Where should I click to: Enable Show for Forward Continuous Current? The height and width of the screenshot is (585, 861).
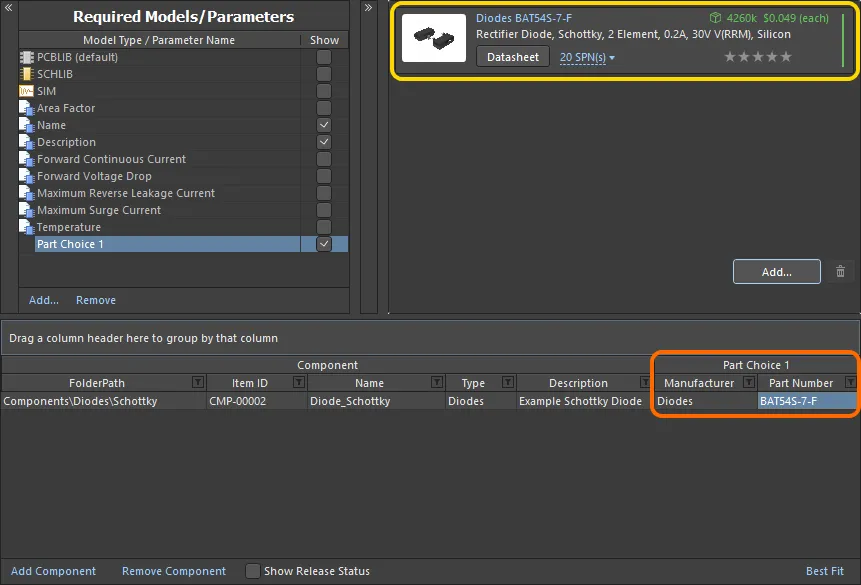pos(324,159)
